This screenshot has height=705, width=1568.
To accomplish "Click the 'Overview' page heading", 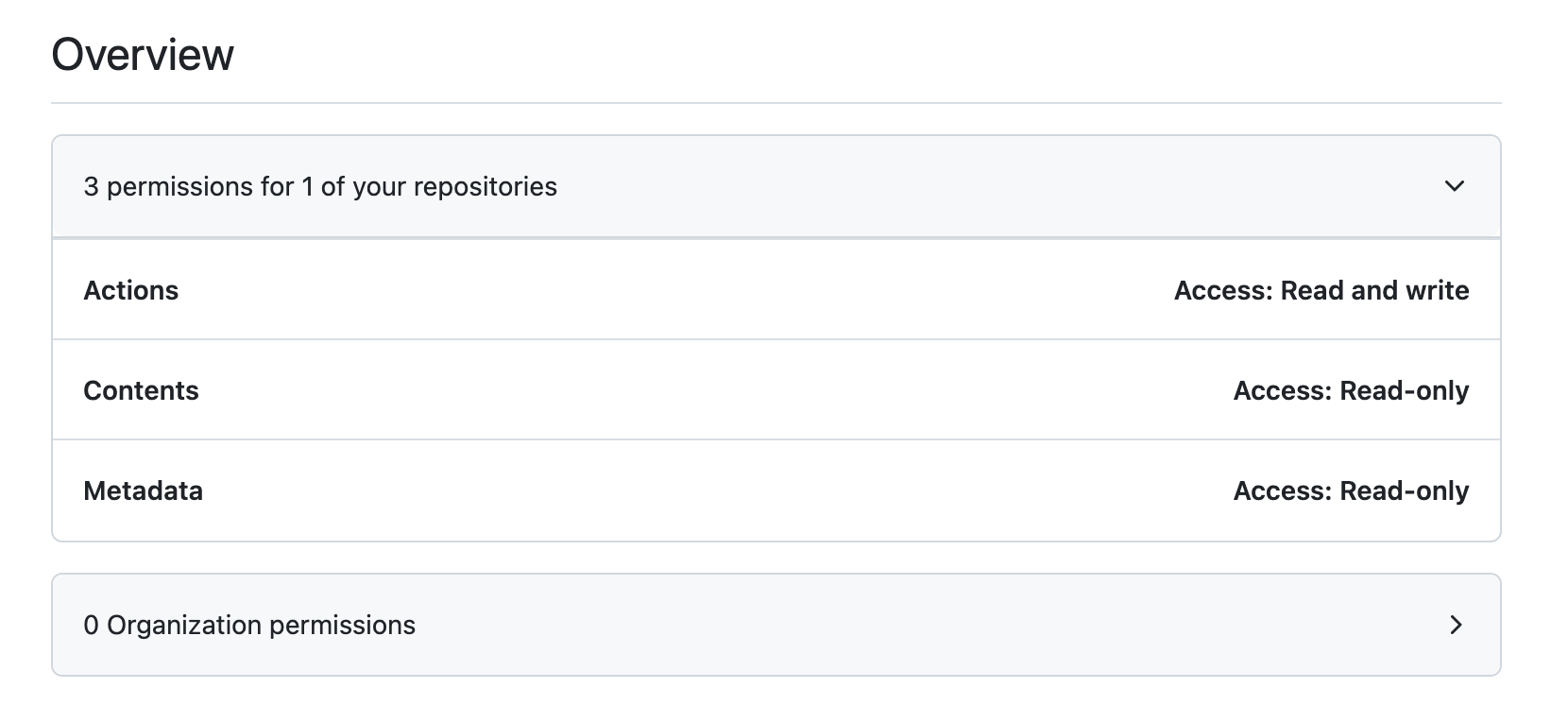I will tap(144, 54).
